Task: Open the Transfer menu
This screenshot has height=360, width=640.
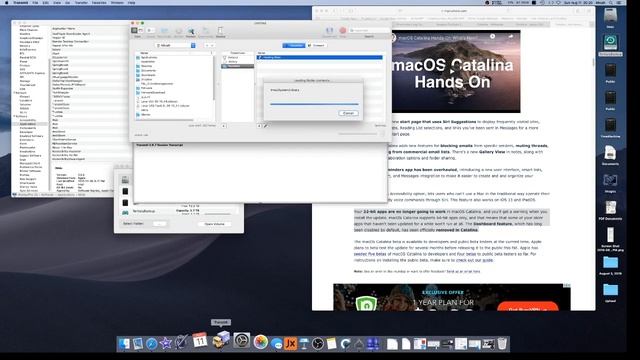Action: [x=81, y=2]
